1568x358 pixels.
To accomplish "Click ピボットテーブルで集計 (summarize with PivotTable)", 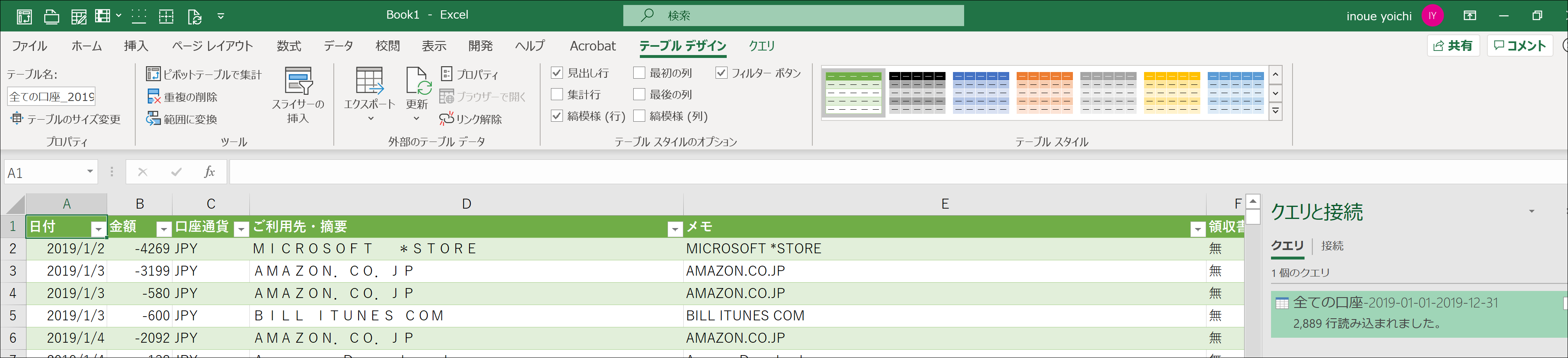I will [204, 74].
